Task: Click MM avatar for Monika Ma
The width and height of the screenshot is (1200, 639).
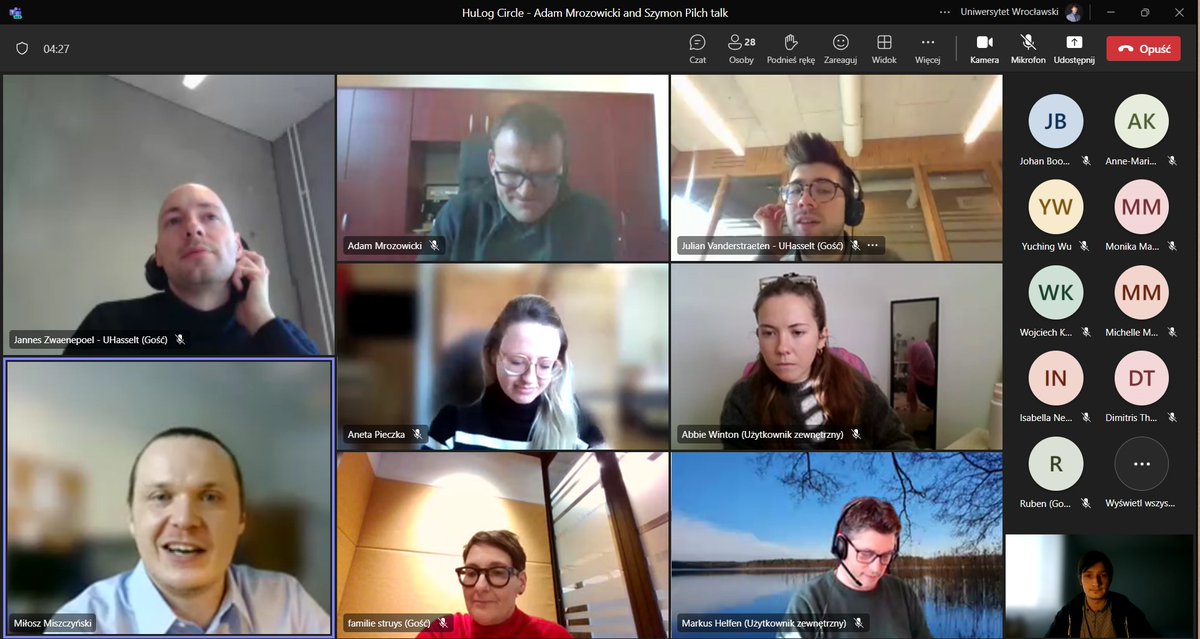Action: (1141, 207)
